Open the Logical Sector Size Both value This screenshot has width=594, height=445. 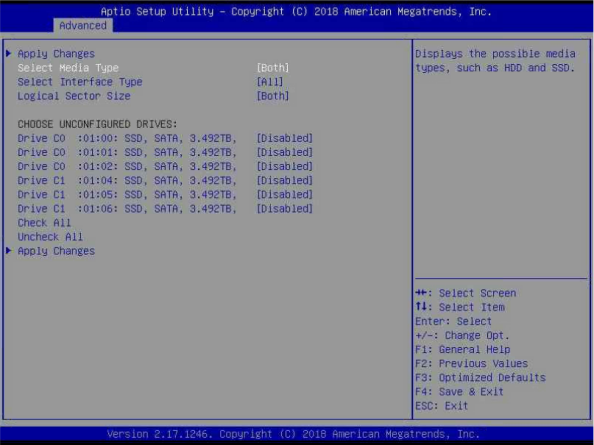273,96
